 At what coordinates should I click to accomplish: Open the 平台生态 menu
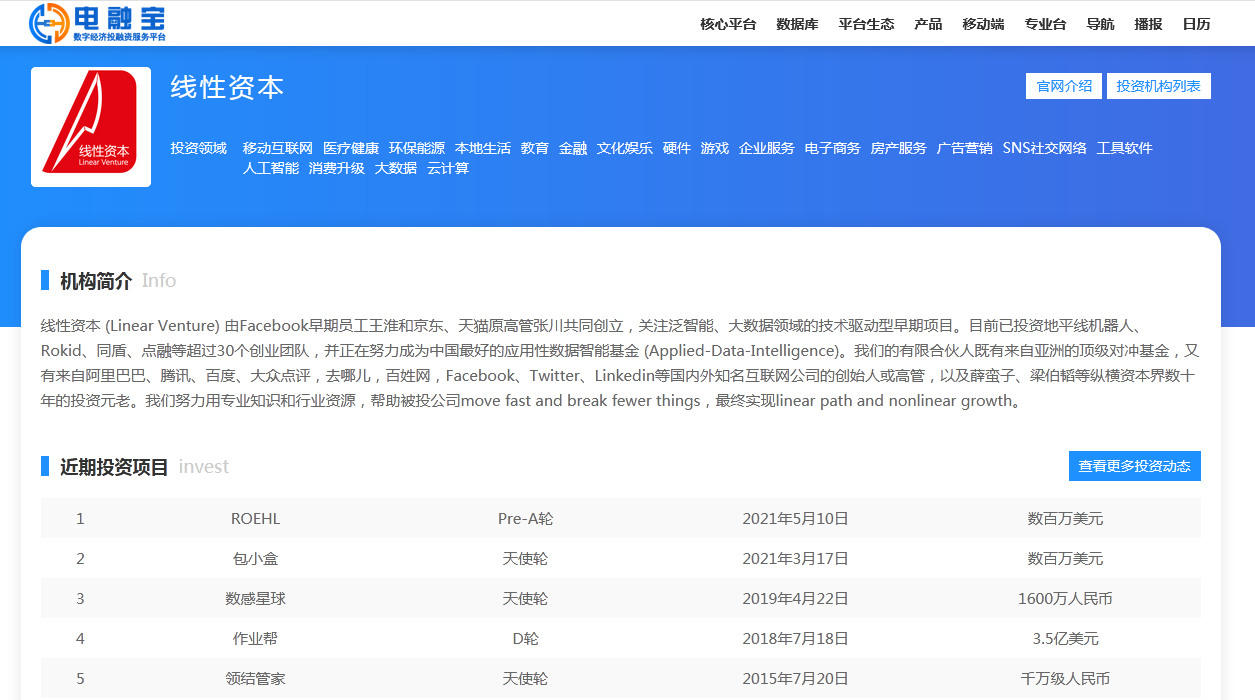[x=866, y=24]
